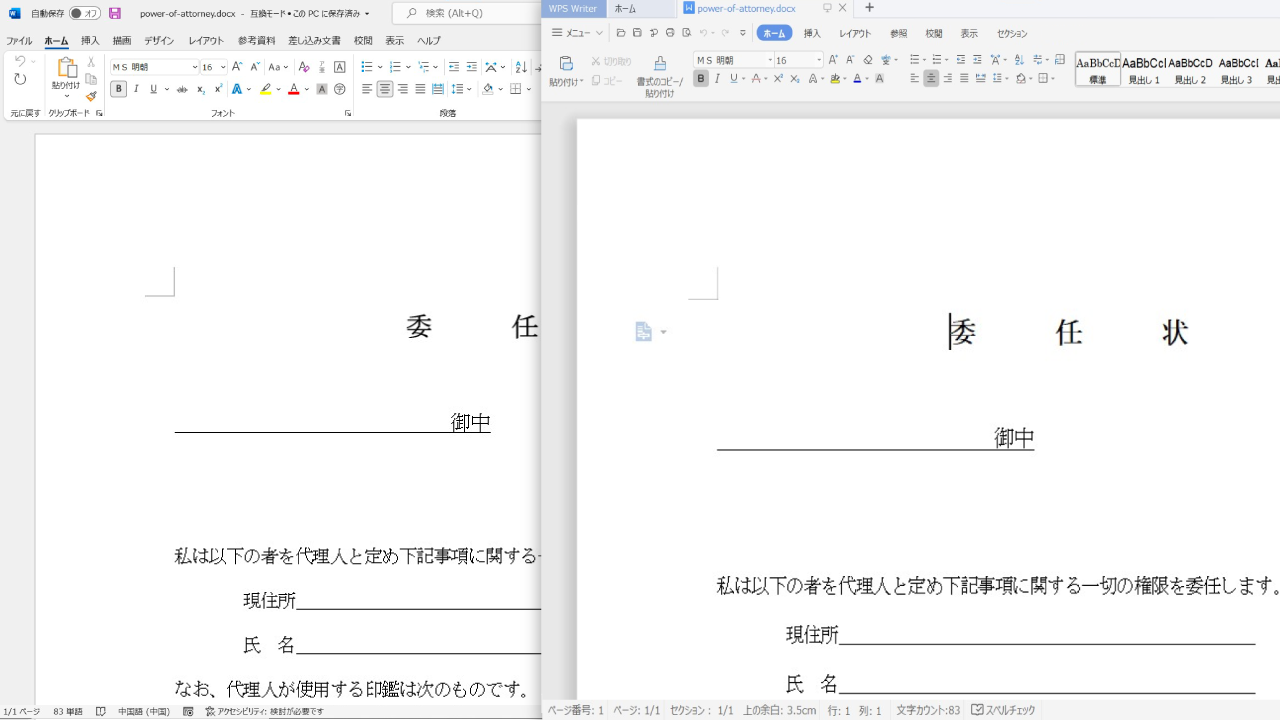Image resolution: width=1280 pixels, height=720 pixels.
Task: Open the 校閲 tab in WPS Writer
Action: click(x=934, y=33)
